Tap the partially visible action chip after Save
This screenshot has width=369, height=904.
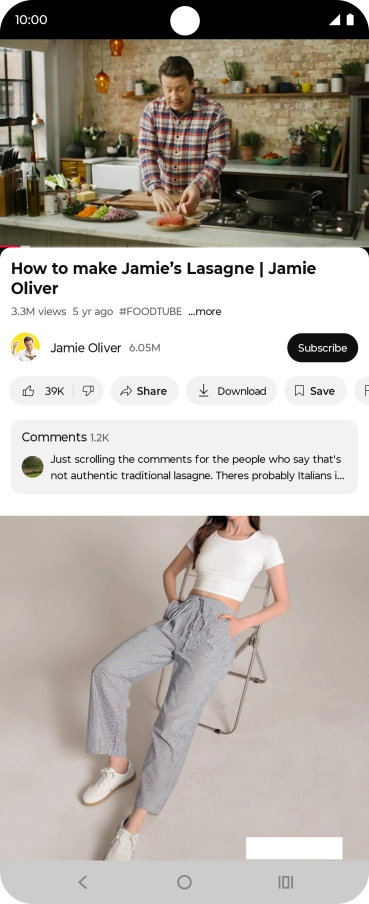click(362, 391)
